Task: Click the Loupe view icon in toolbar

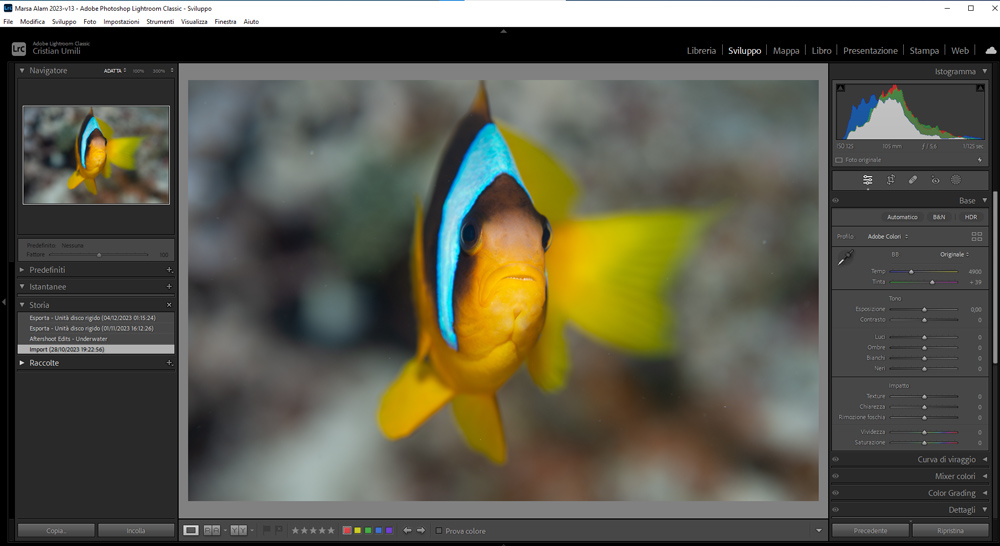Action: coord(191,530)
